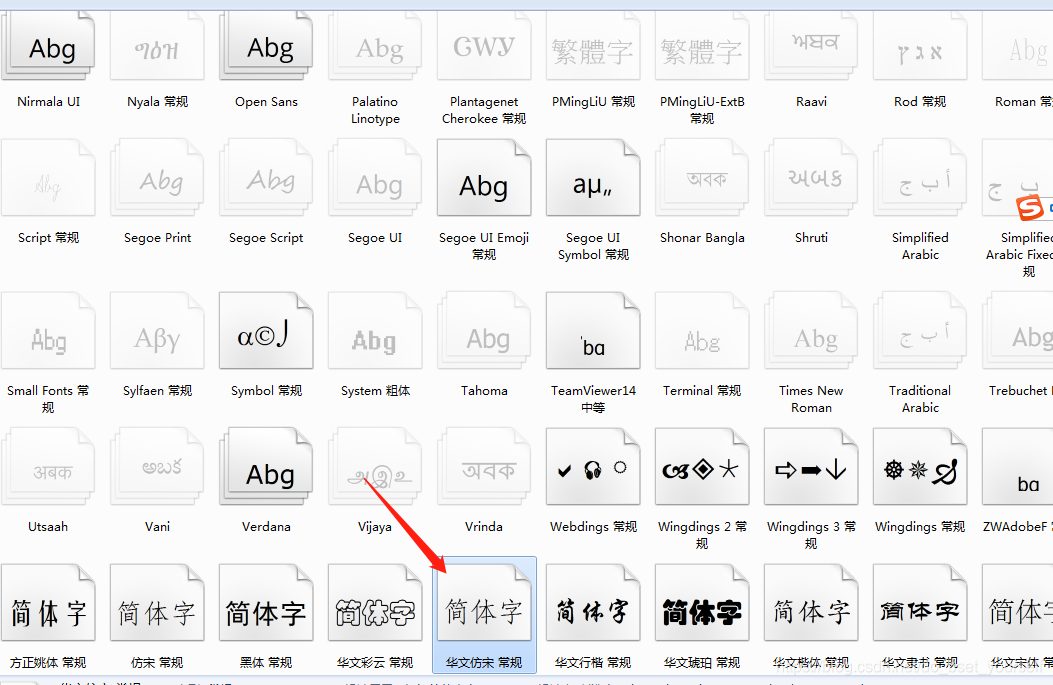Image resolution: width=1053 pixels, height=685 pixels.
Task: Select the Tahoma font icon
Action: (x=484, y=330)
